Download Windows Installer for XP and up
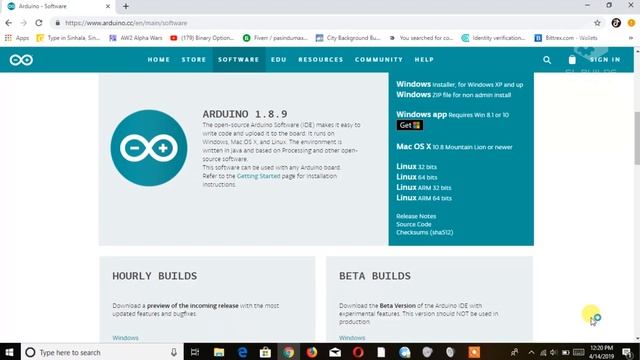Image resolution: width=640 pixels, height=360 pixels. click(460, 84)
